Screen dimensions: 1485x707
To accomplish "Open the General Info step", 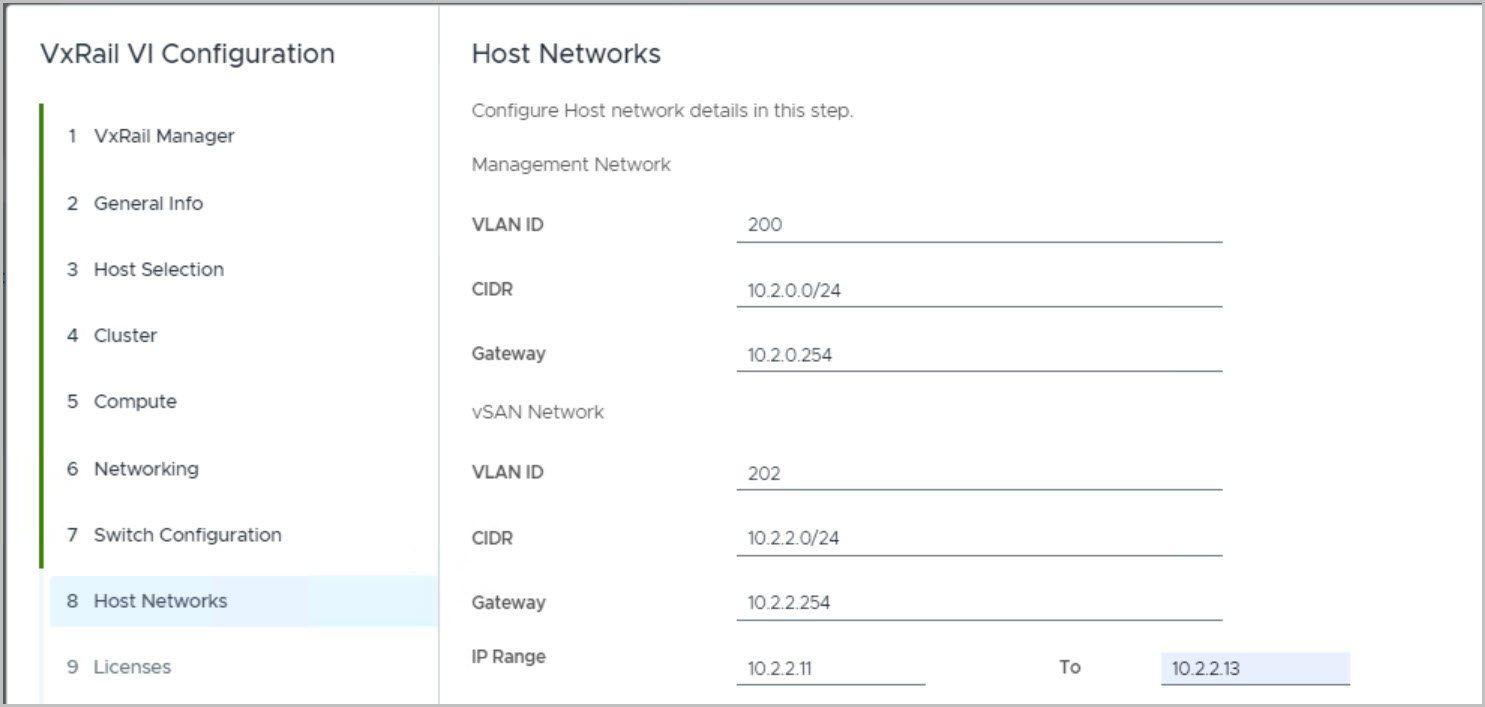I will coord(148,203).
